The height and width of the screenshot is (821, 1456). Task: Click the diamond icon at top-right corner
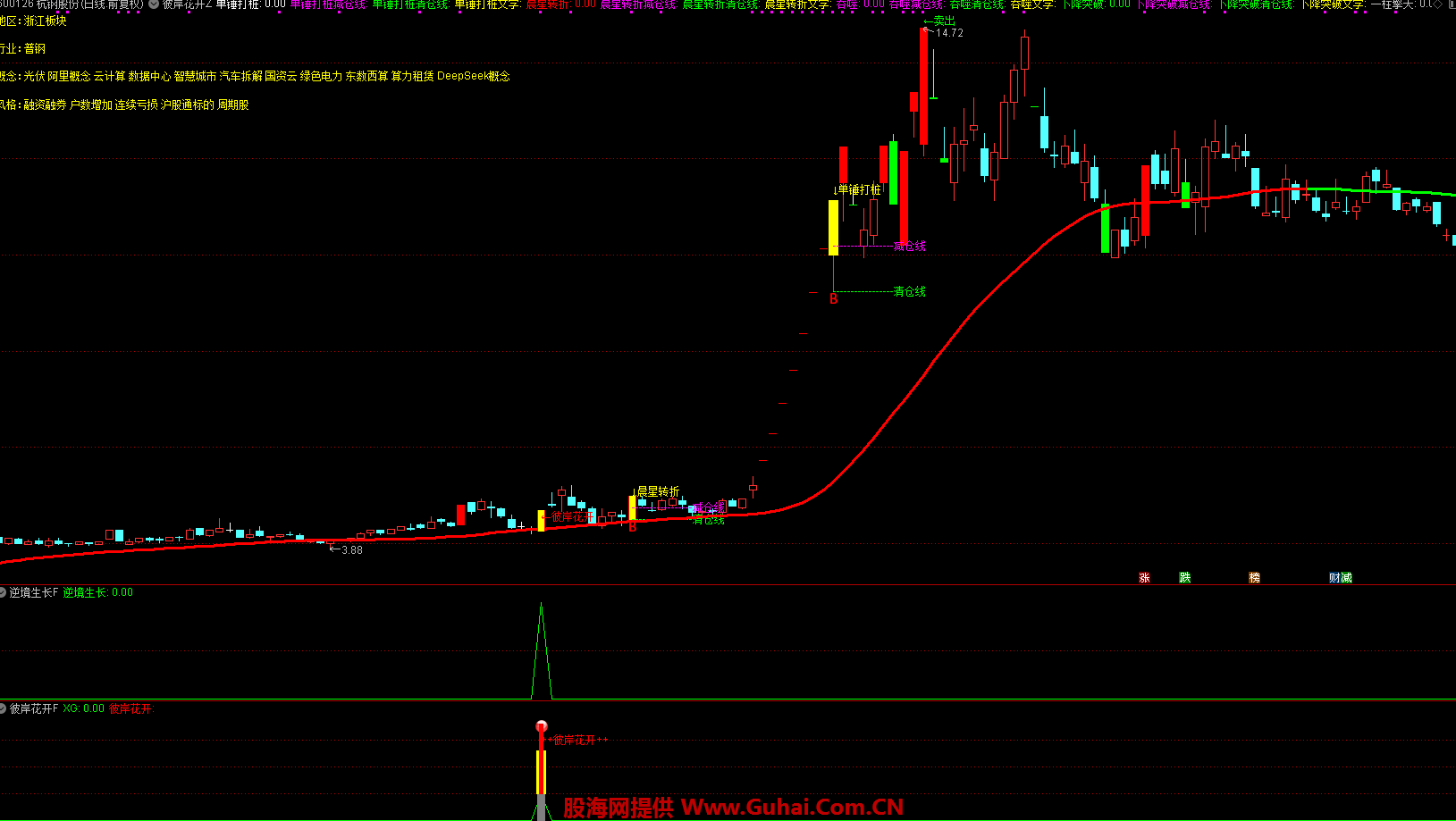tap(1438, 4)
